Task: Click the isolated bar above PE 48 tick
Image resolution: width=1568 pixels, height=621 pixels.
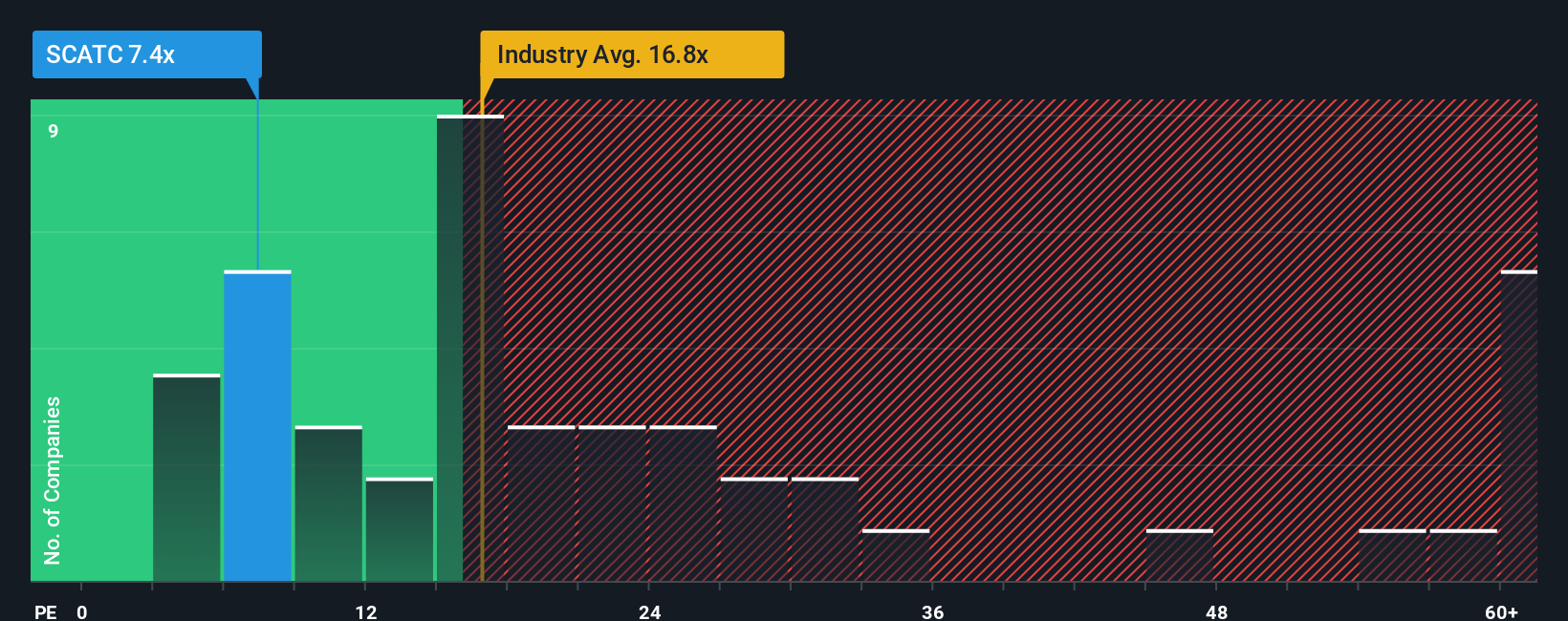Action: (x=1180, y=555)
